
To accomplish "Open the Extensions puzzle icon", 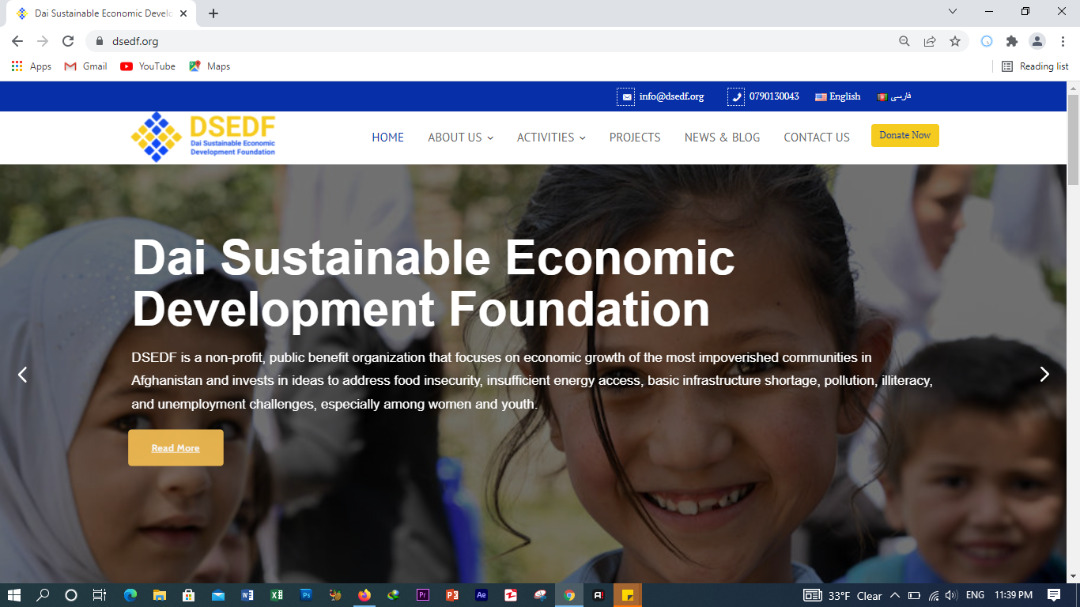I will [1012, 41].
